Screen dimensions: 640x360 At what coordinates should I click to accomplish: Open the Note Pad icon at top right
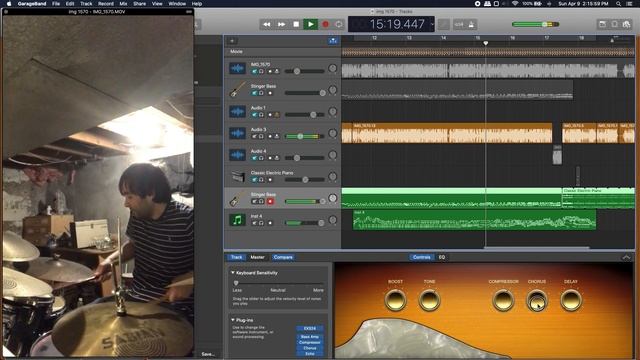[x=602, y=24]
